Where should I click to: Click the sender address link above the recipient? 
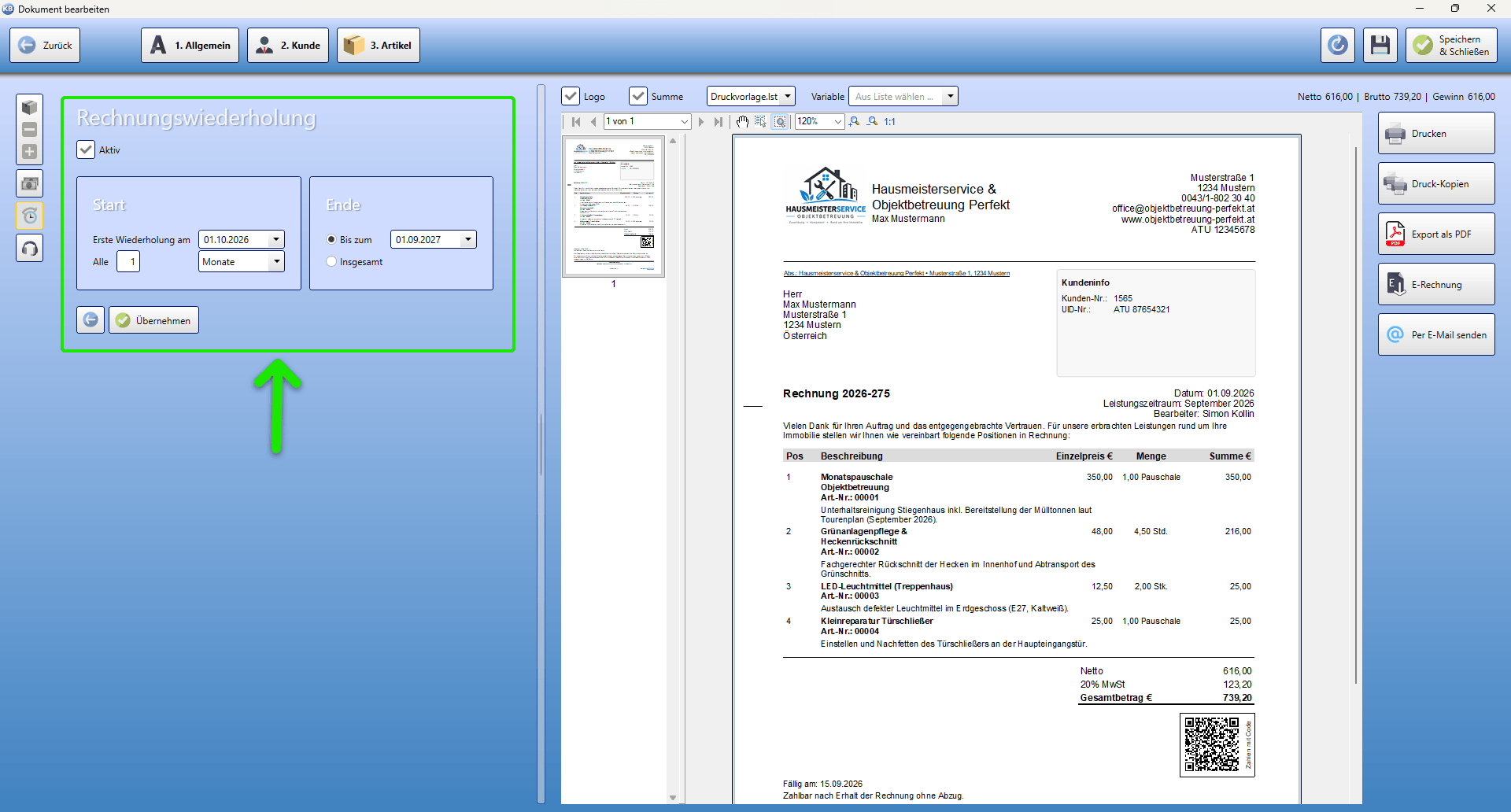pos(896,274)
